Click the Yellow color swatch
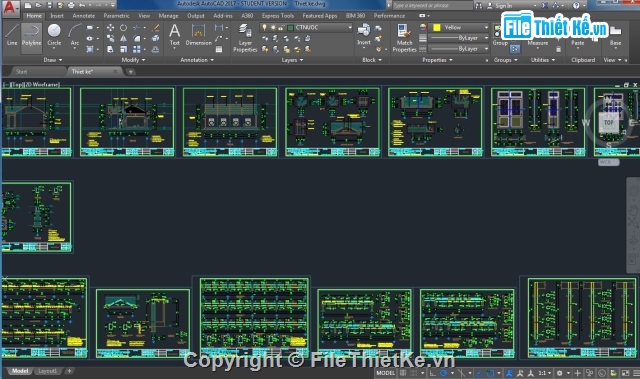The width and height of the screenshot is (640, 379). tap(437, 27)
